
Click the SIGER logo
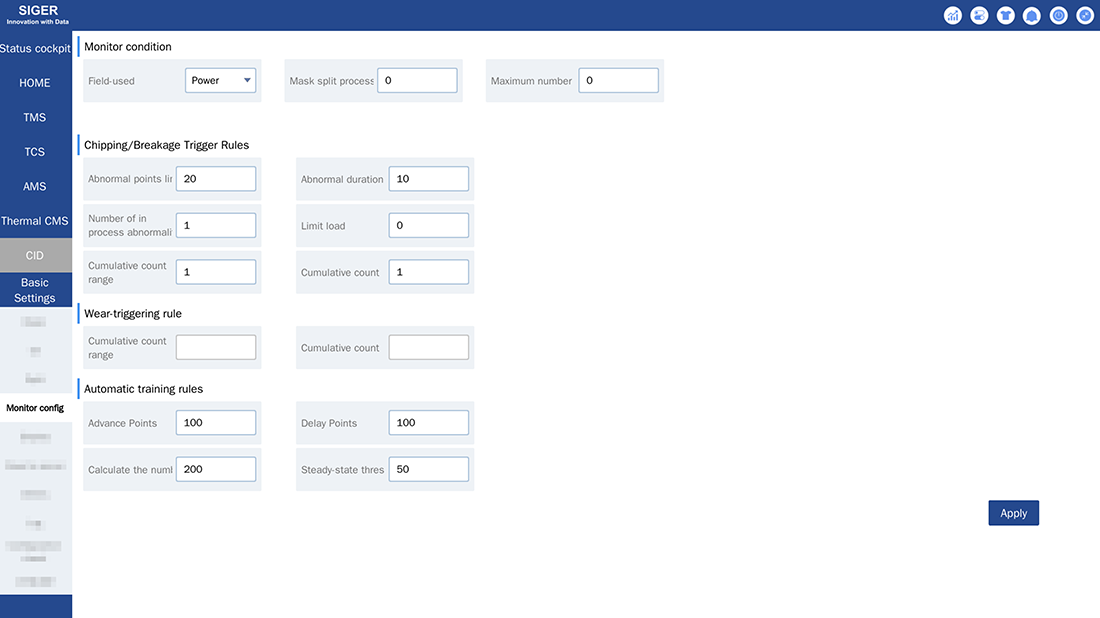(x=38, y=14)
